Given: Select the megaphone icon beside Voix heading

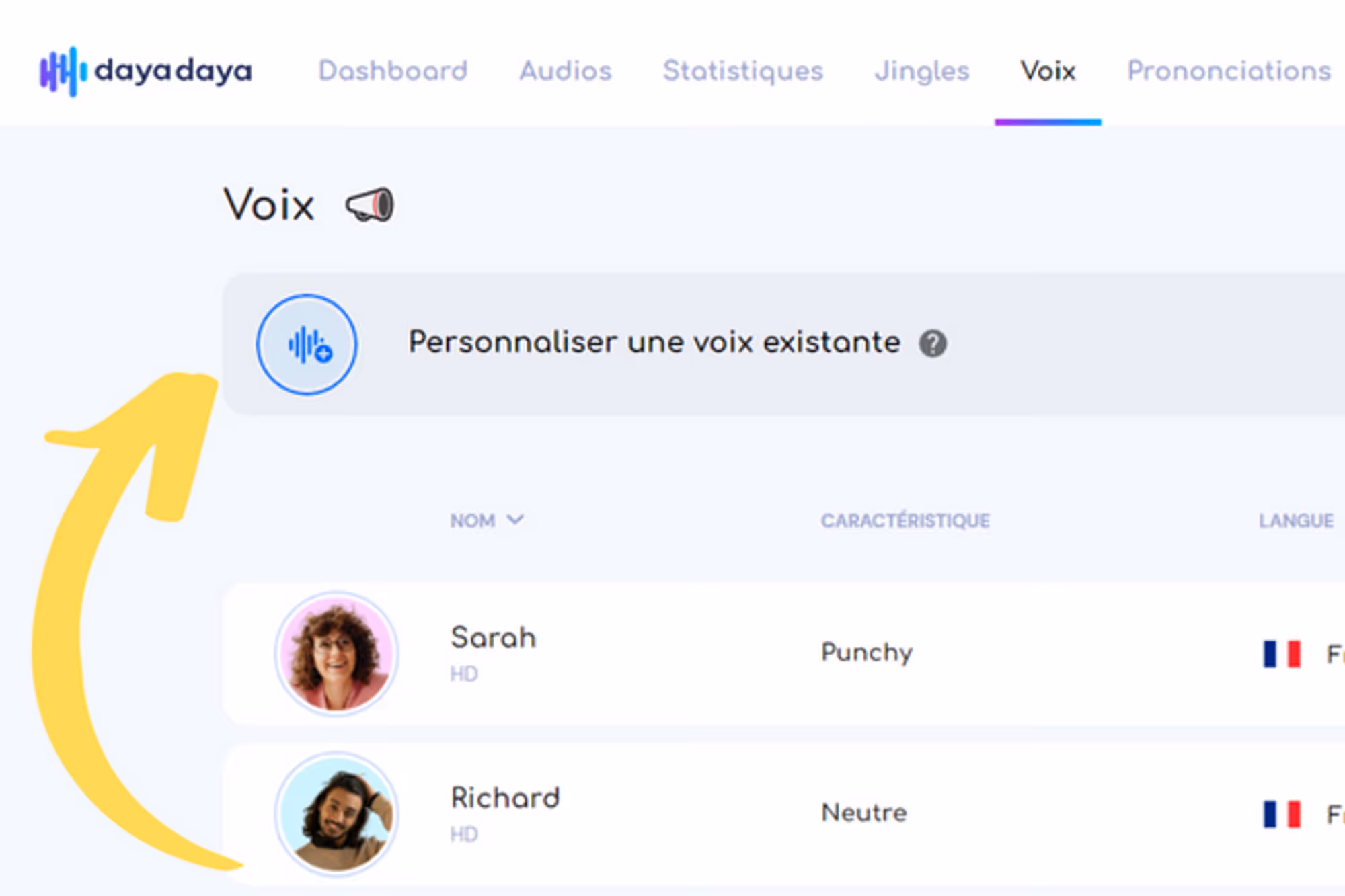Looking at the screenshot, I should [369, 205].
